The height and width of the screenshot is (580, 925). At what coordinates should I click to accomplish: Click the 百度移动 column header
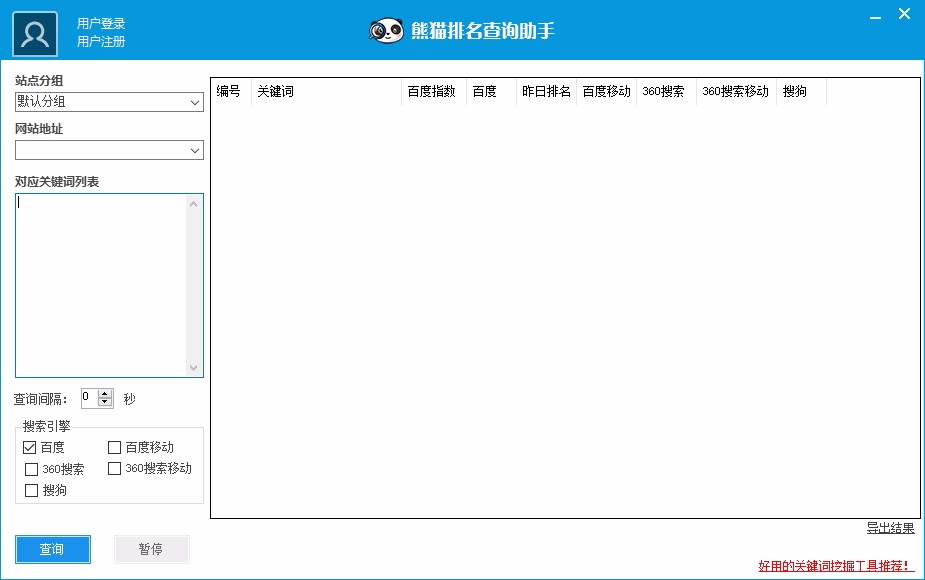tap(606, 91)
